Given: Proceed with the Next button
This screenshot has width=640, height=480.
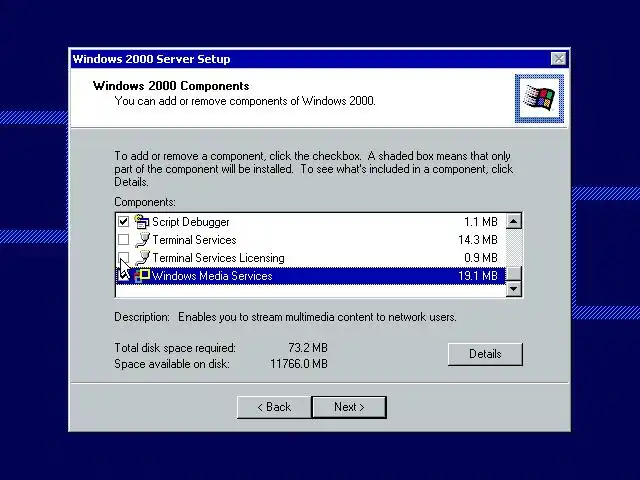Looking at the screenshot, I should click(349, 407).
